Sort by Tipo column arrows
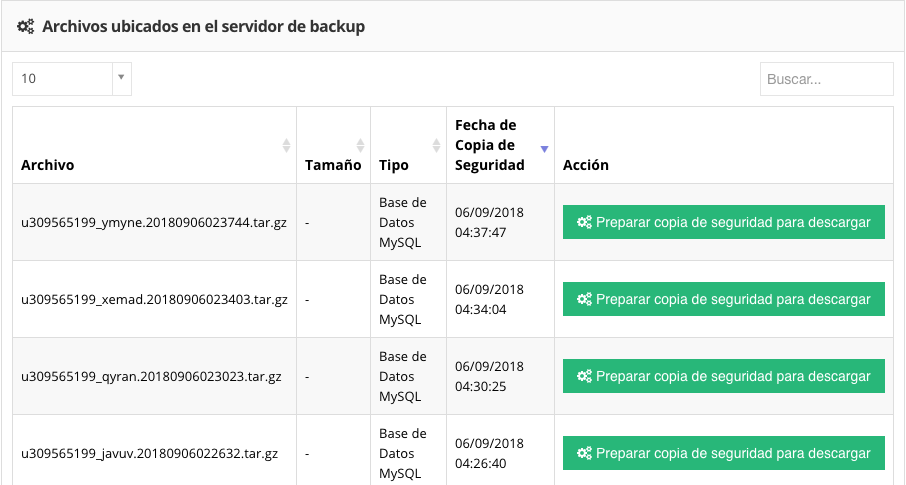Screen dimensions: 906x485 point(436,145)
